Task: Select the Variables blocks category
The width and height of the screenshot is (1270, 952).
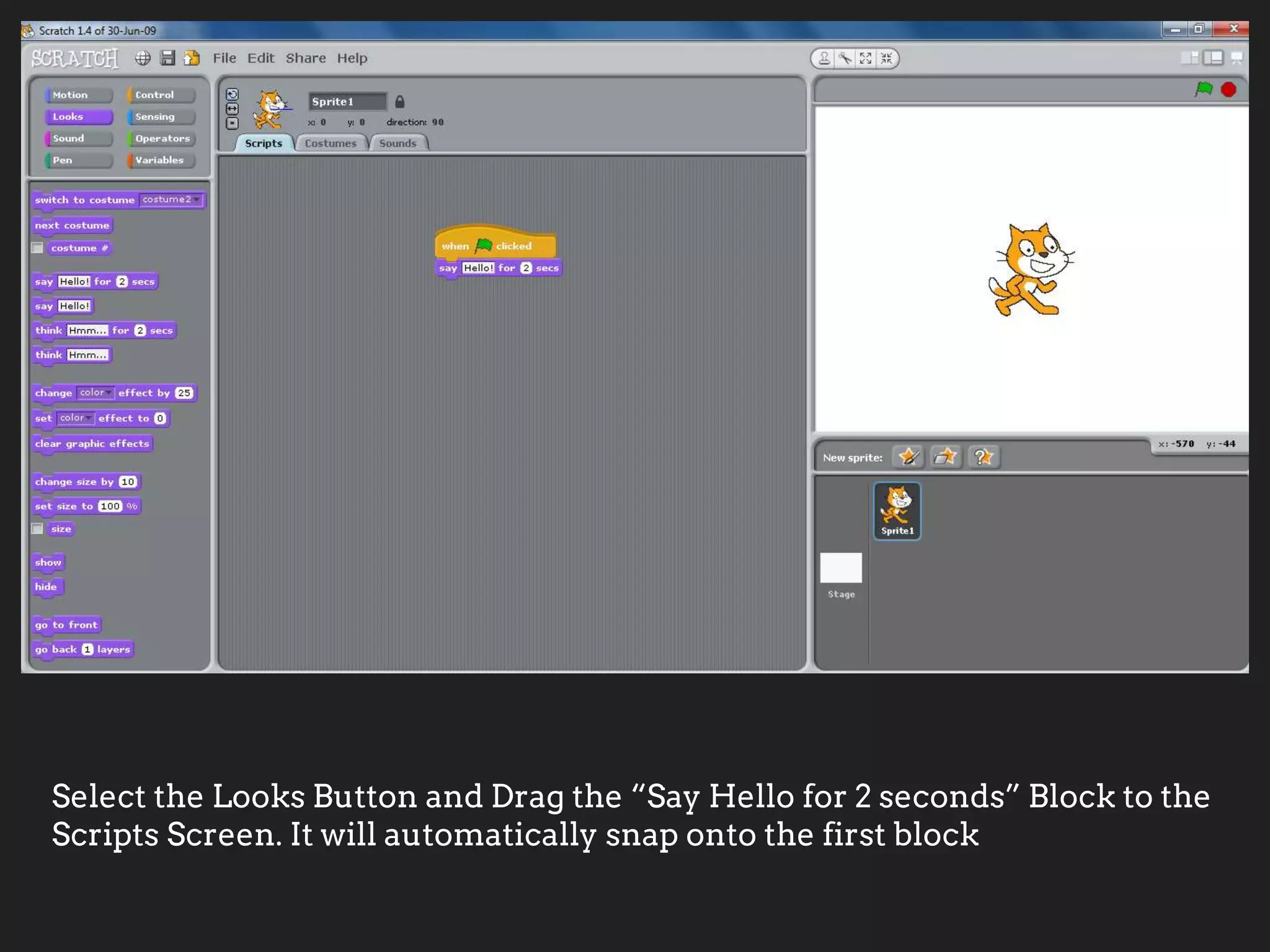Action: click(x=161, y=160)
